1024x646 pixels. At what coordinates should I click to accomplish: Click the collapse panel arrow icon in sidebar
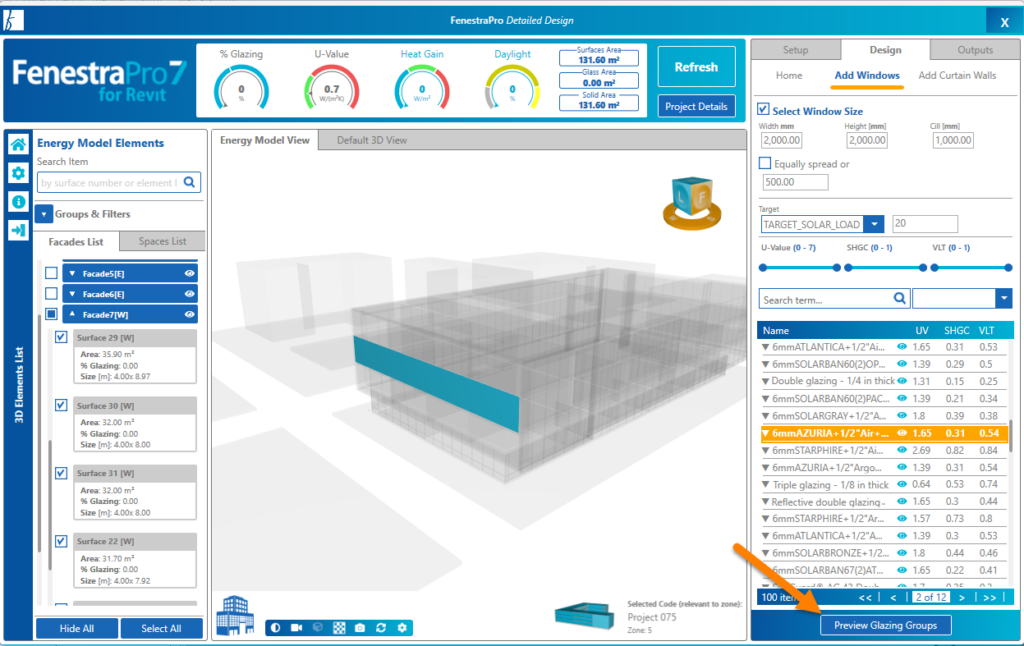click(x=18, y=230)
